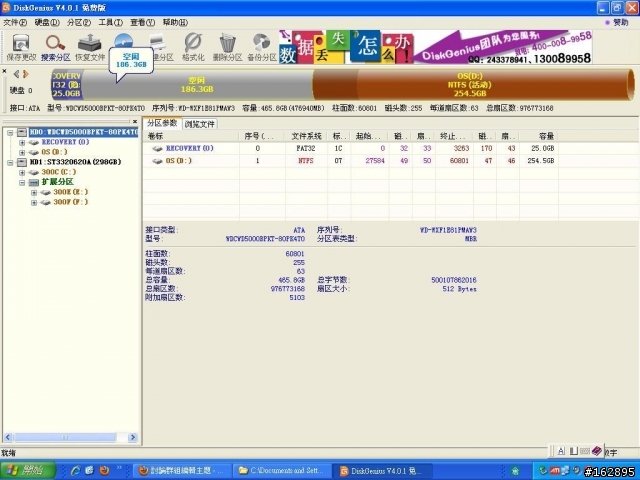This screenshot has height=480, width=640.
Task: Click the gray 空闲 186.3GB free segment
Action: tap(197, 85)
